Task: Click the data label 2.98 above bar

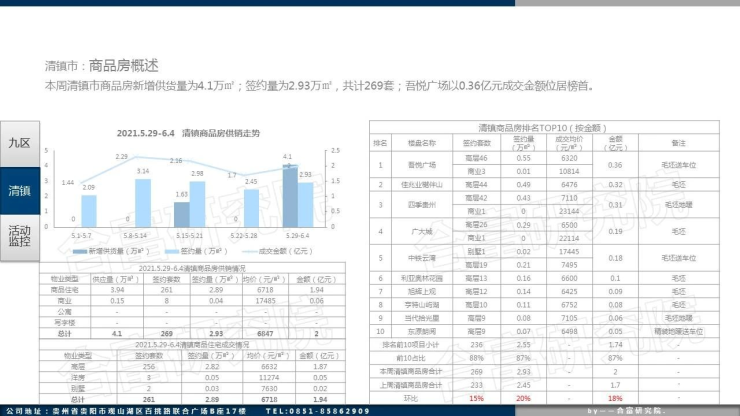Action: pyautogui.click(x=197, y=174)
